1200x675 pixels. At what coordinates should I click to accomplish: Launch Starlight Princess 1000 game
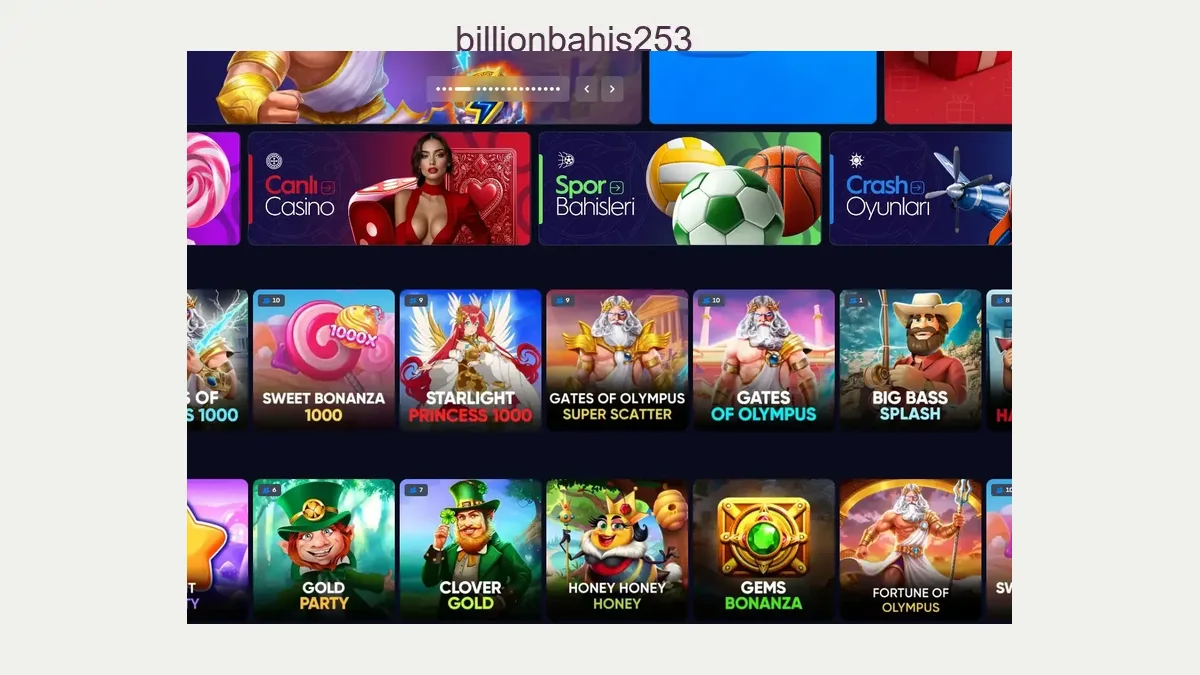coord(470,360)
